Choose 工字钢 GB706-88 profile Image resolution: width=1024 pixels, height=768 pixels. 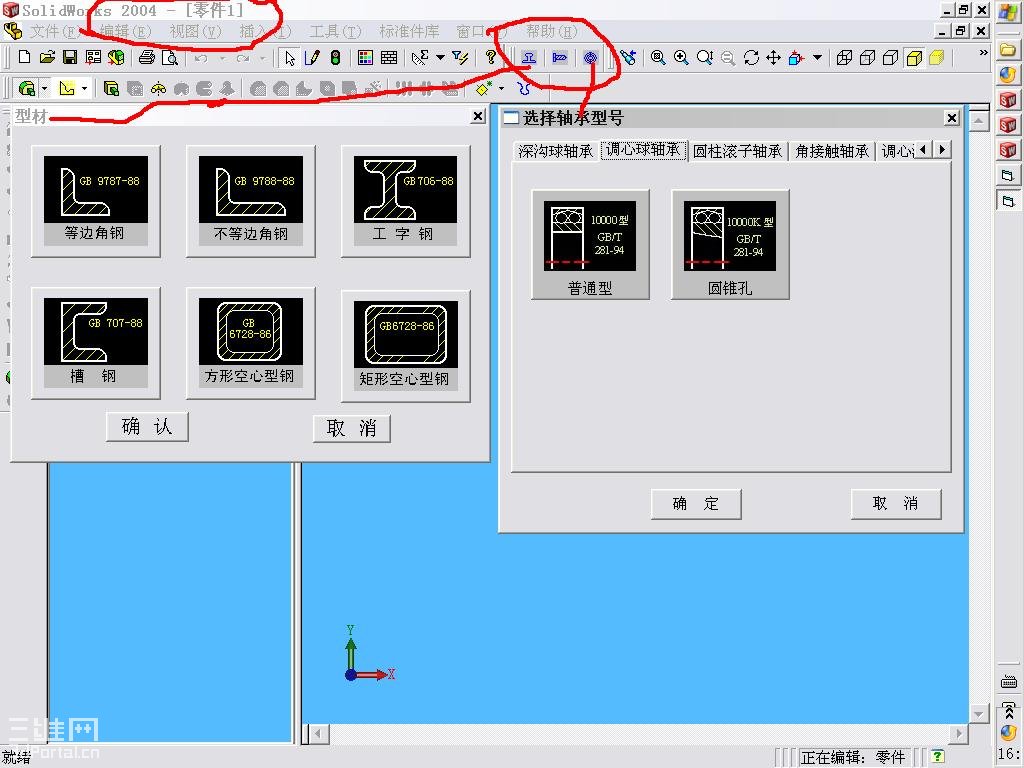coord(406,201)
